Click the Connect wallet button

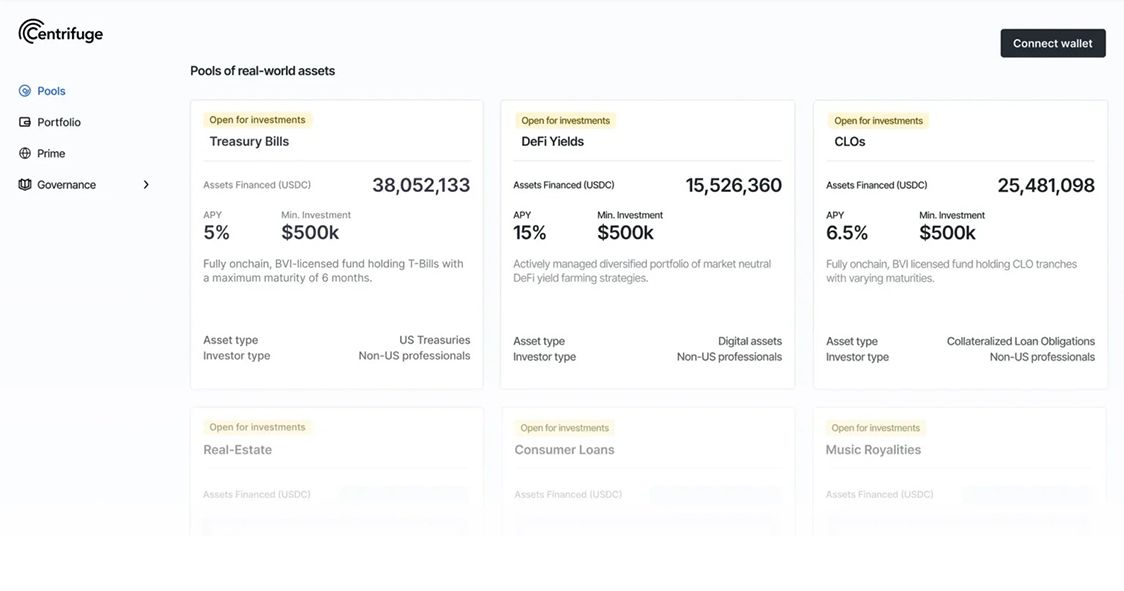coord(1052,43)
